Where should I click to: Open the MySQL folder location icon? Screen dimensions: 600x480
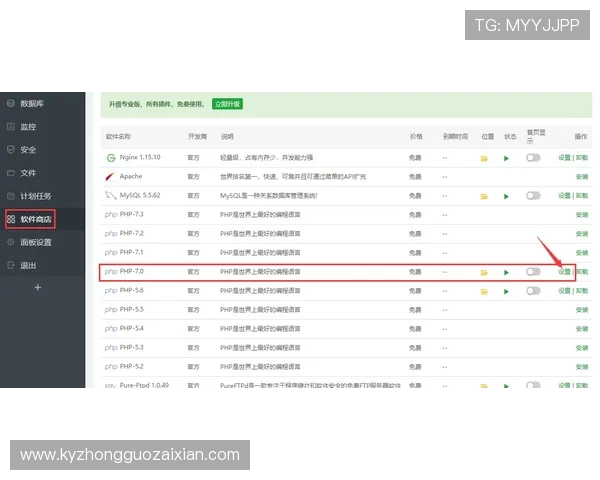pos(484,196)
